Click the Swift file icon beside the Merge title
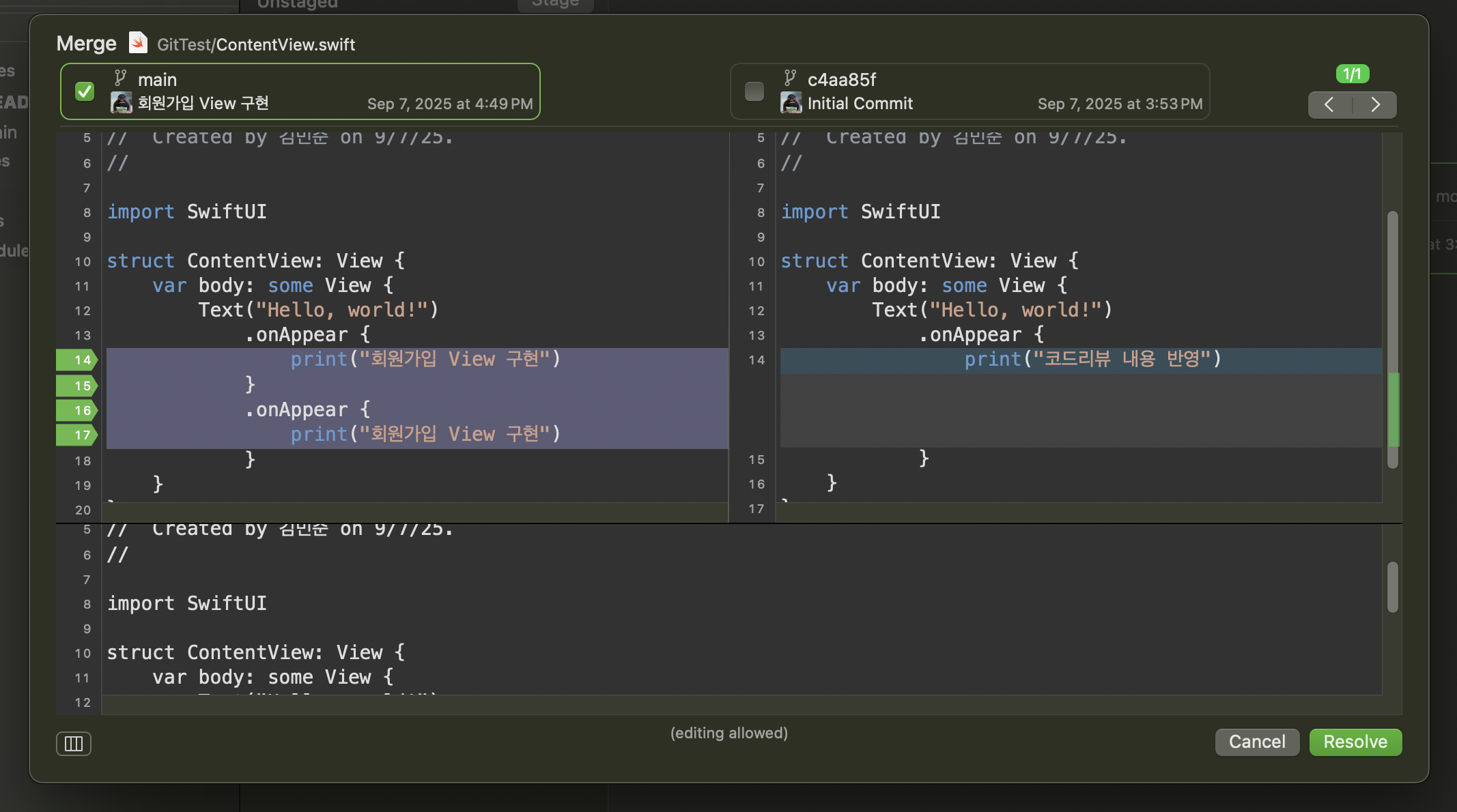 coord(138,43)
